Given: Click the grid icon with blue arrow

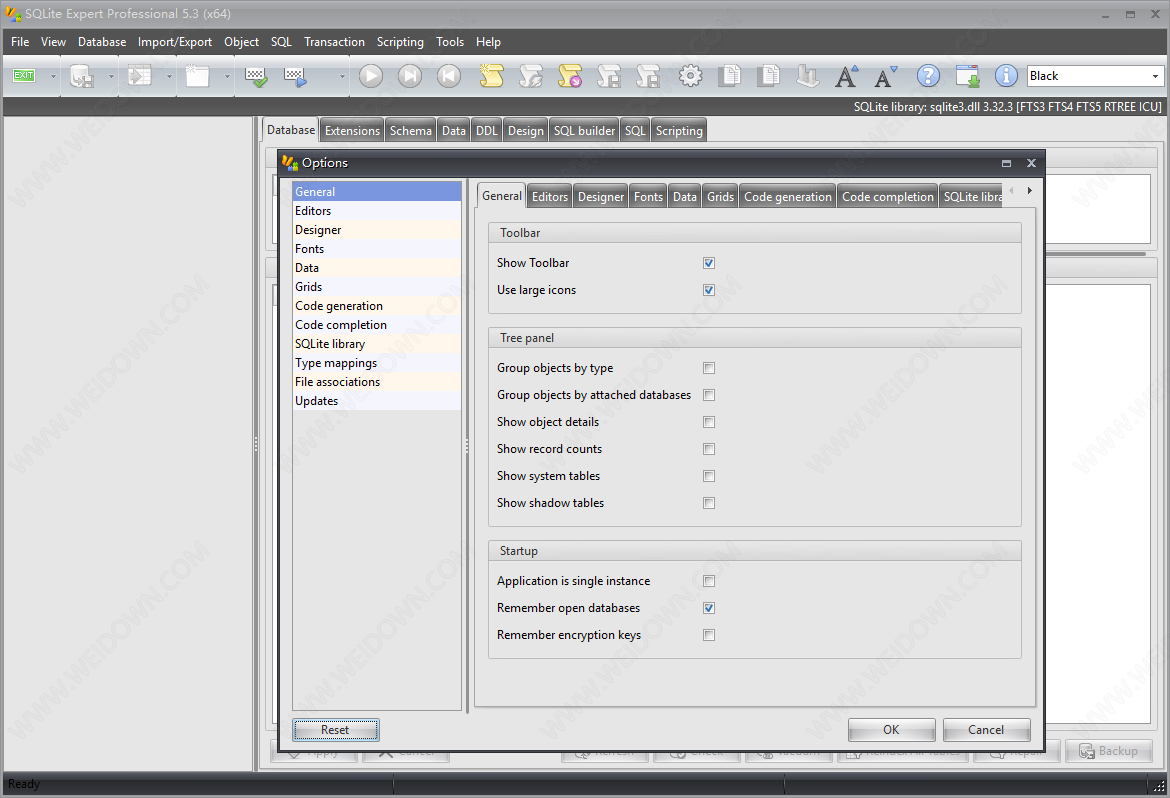Looking at the screenshot, I should (x=295, y=76).
